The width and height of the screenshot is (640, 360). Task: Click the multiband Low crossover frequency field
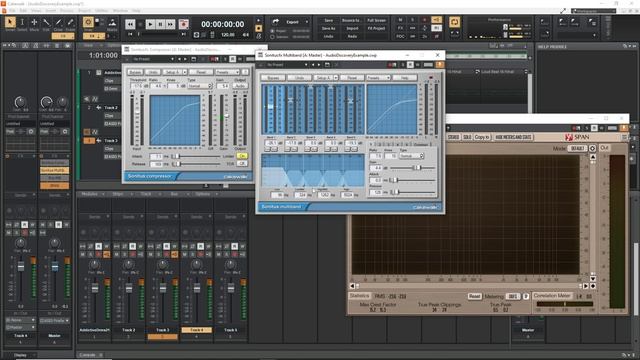pyautogui.click(x=277, y=195)
